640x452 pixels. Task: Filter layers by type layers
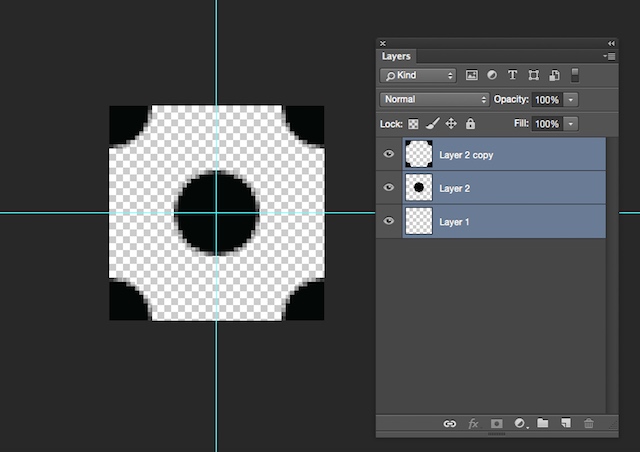pyautogui.click(x=513, y=75)
